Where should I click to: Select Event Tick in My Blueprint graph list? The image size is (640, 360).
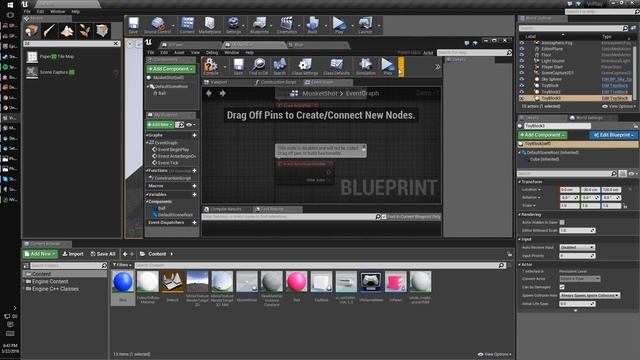coord(168,162)
